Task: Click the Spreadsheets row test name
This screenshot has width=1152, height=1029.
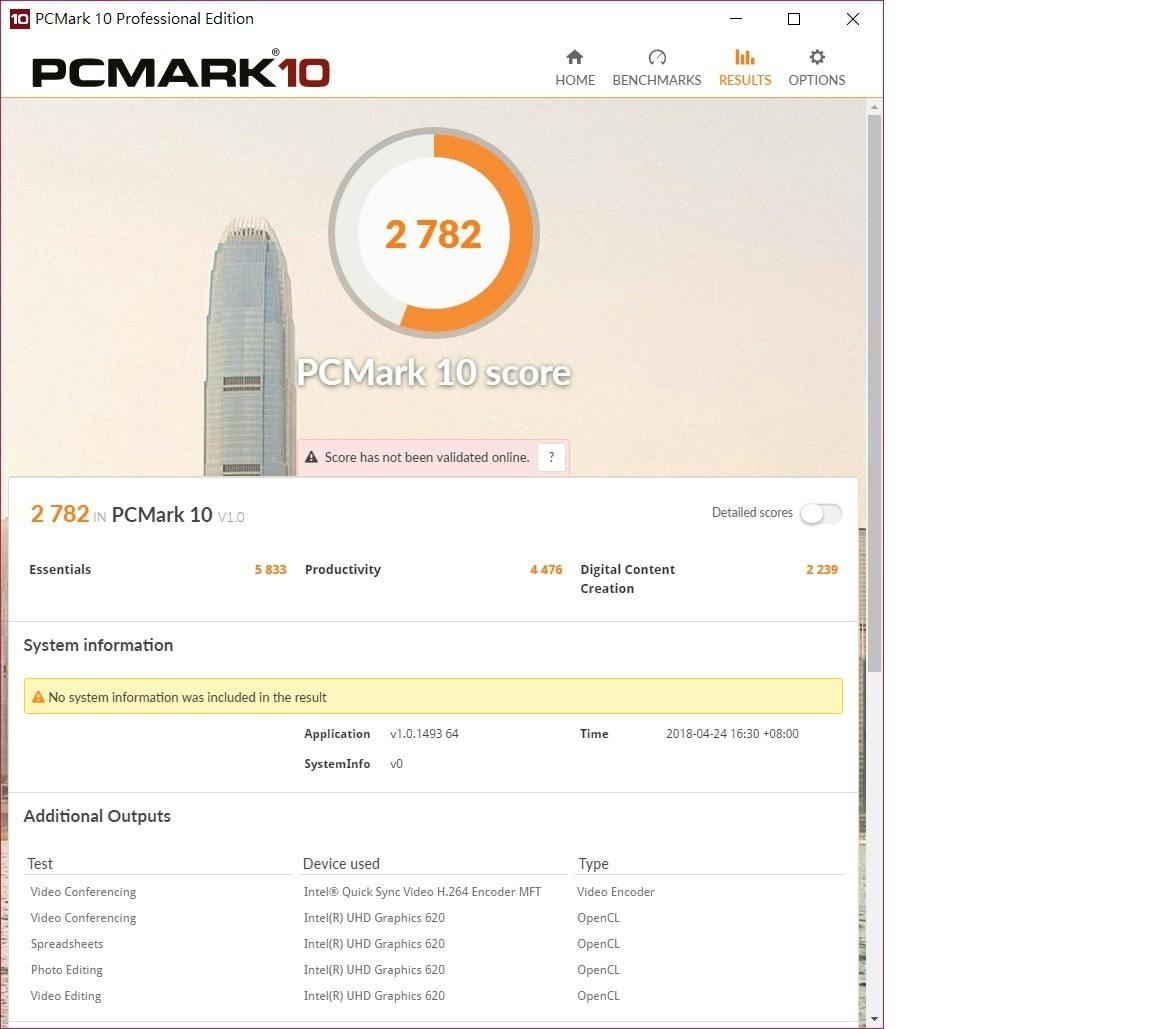Action: [x=67, y=944]
